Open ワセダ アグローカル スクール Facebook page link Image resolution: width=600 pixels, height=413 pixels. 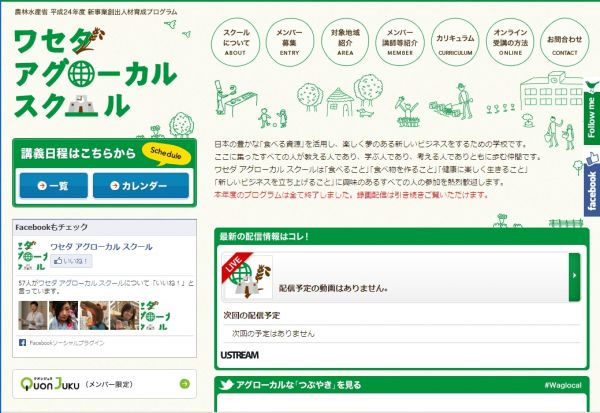101,247
